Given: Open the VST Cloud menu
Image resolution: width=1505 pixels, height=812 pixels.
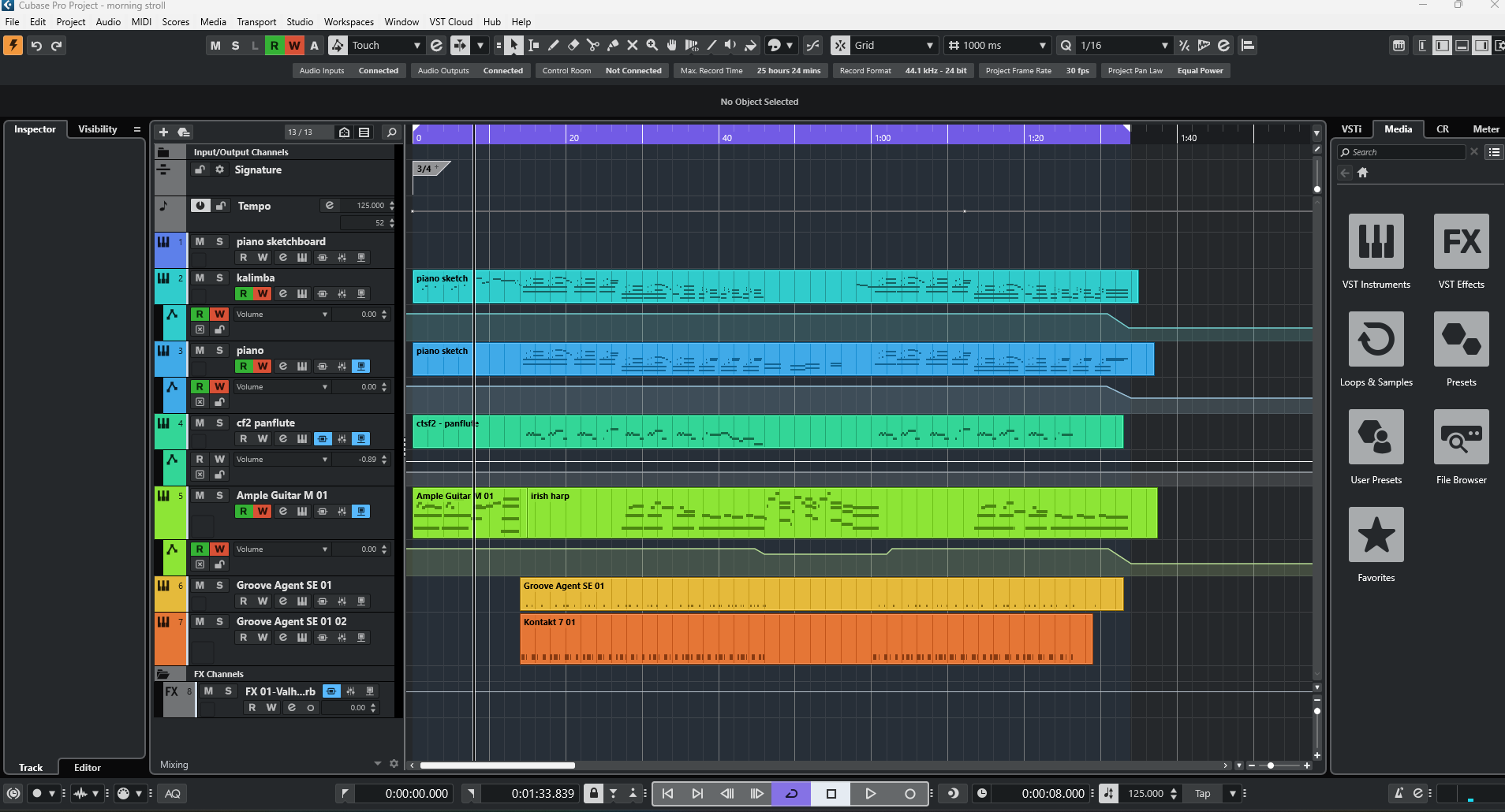Looking at the screenshot, I should pos(451,22).
